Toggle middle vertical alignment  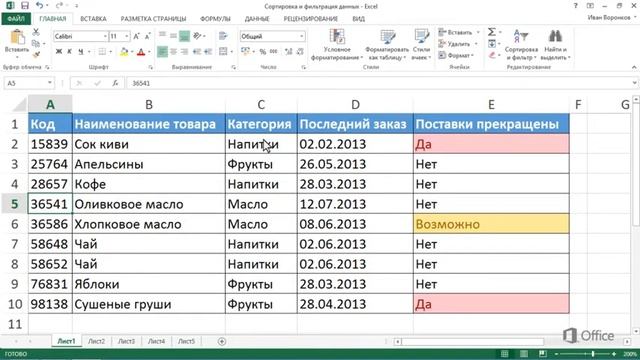[173, 36]
